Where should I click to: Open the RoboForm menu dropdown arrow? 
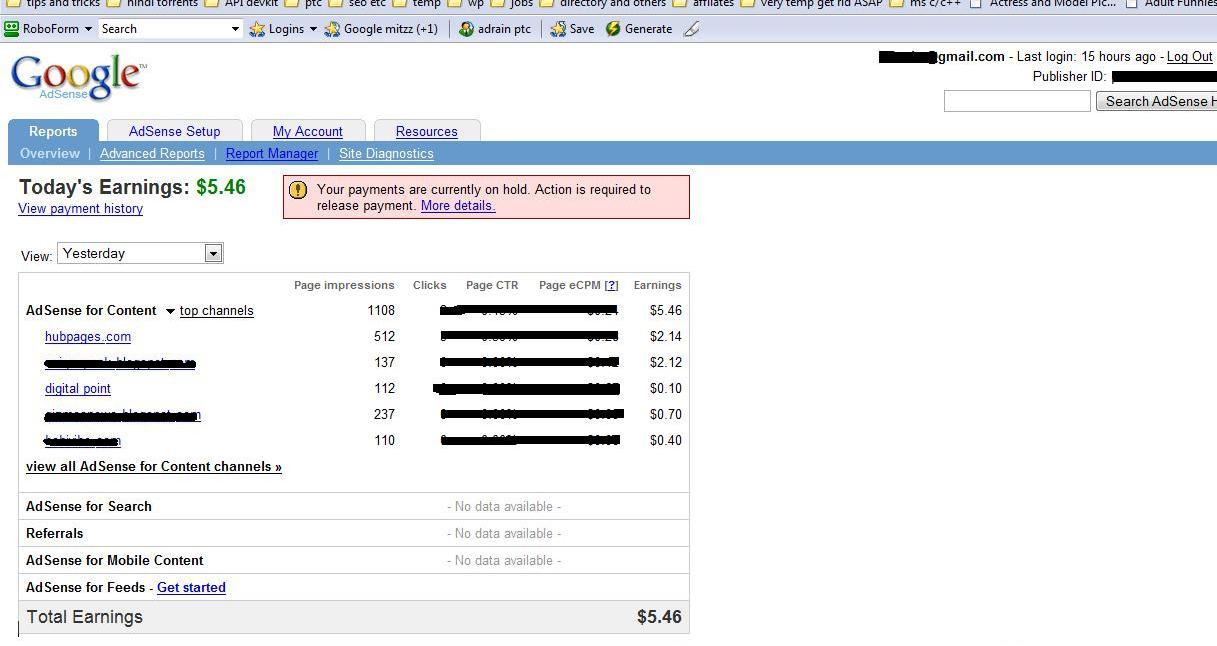(88, 29)
